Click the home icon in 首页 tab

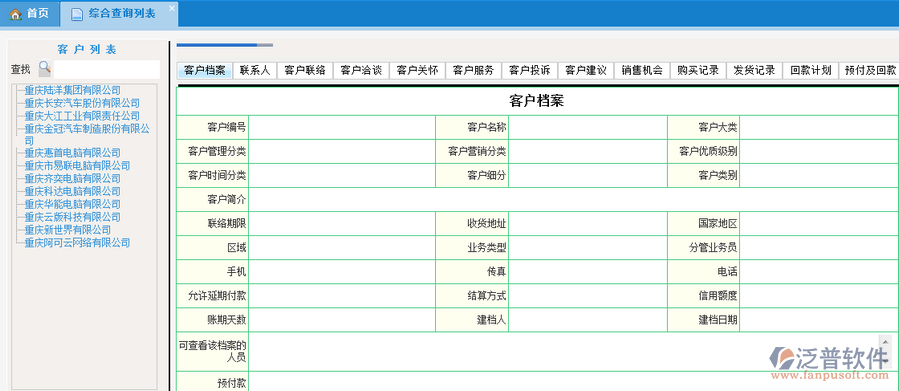coord(15,14)
